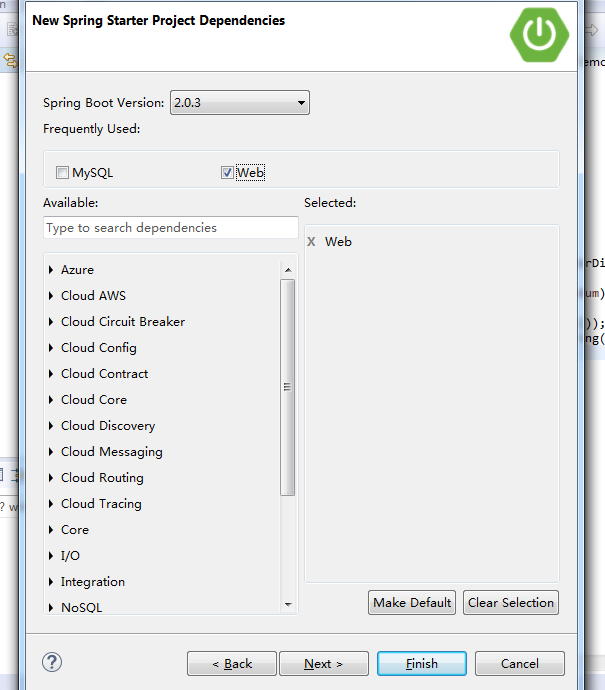Click the Clear Selection button
Viewport: 605px width, 690px height.
511,602
